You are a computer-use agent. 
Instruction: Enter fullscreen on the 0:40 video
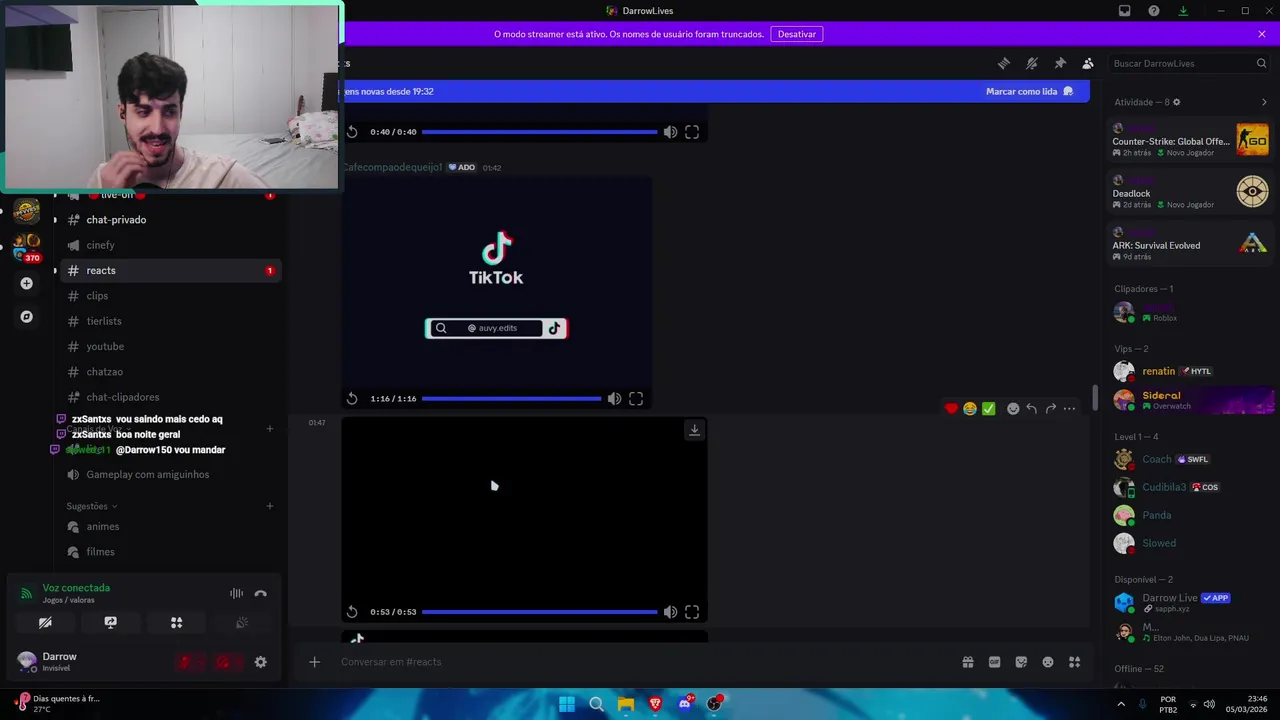pos(692,132)
